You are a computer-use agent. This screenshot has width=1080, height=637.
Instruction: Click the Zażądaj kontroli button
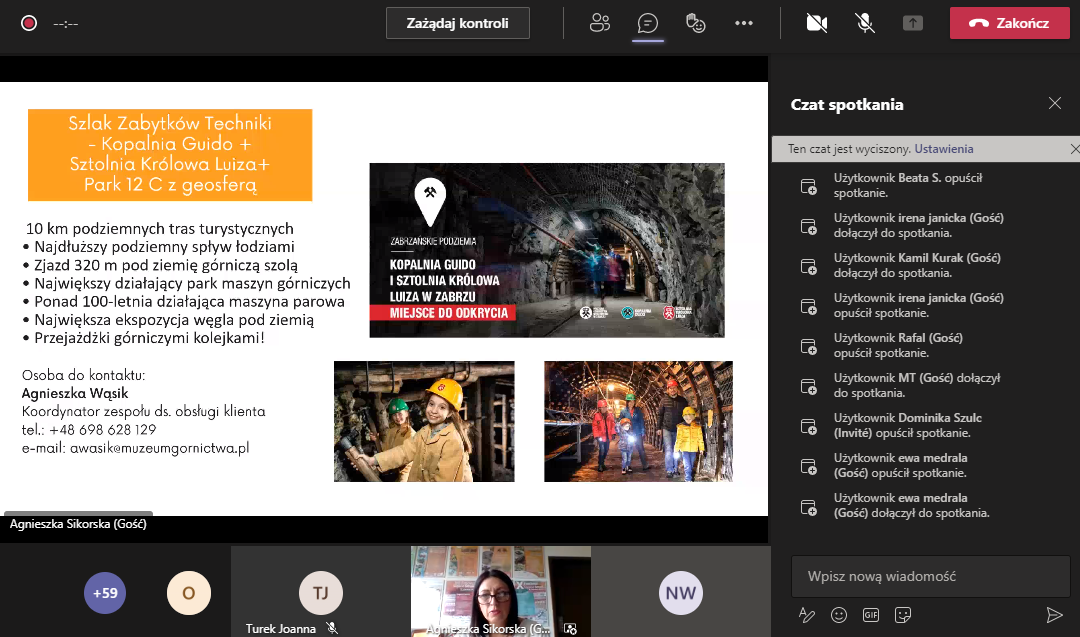[458, 23]
